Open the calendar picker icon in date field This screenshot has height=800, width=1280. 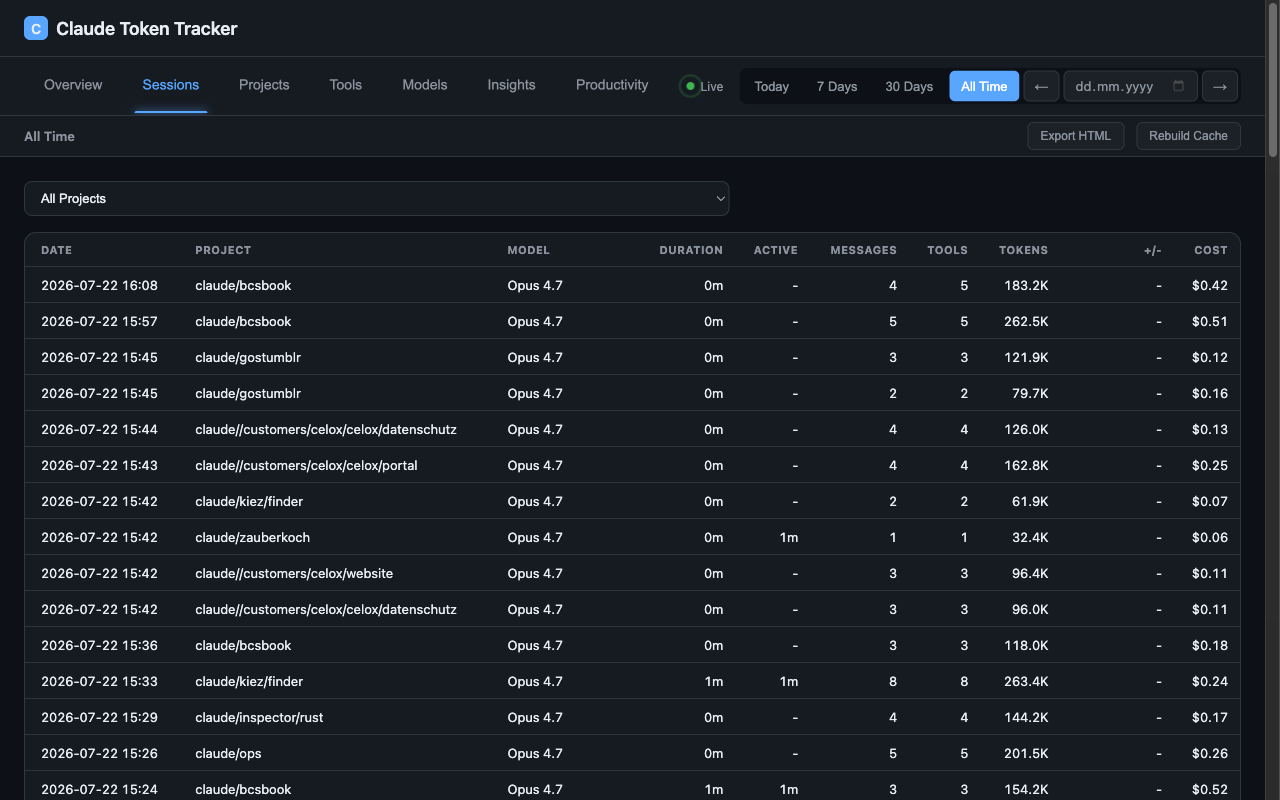1178,86
